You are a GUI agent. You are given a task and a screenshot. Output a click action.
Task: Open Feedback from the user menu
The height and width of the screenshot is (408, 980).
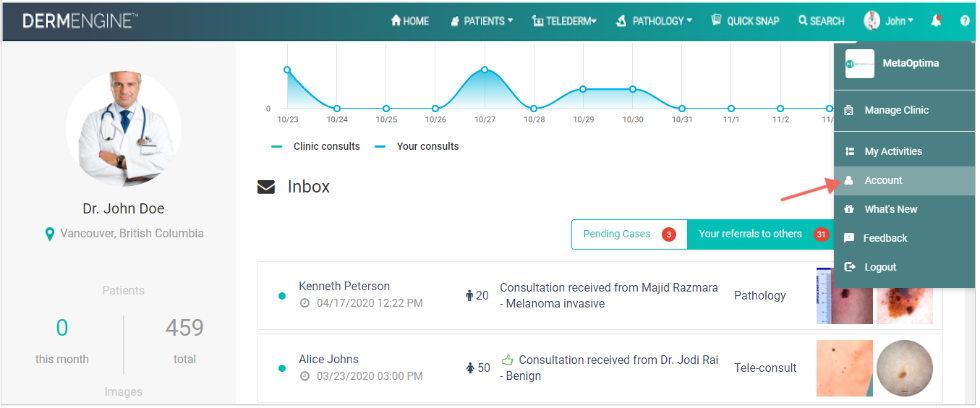tap(904, 238)
